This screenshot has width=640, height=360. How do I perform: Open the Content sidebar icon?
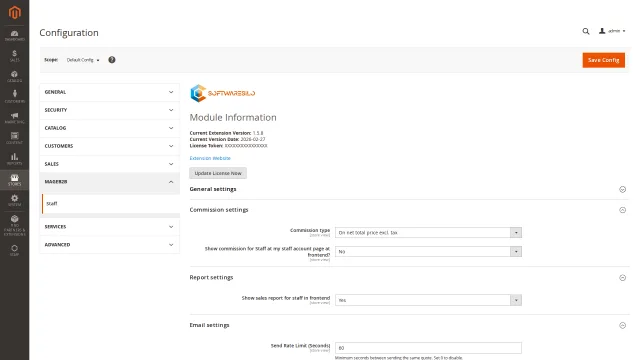pyautogui.click(x=14, y=138)
